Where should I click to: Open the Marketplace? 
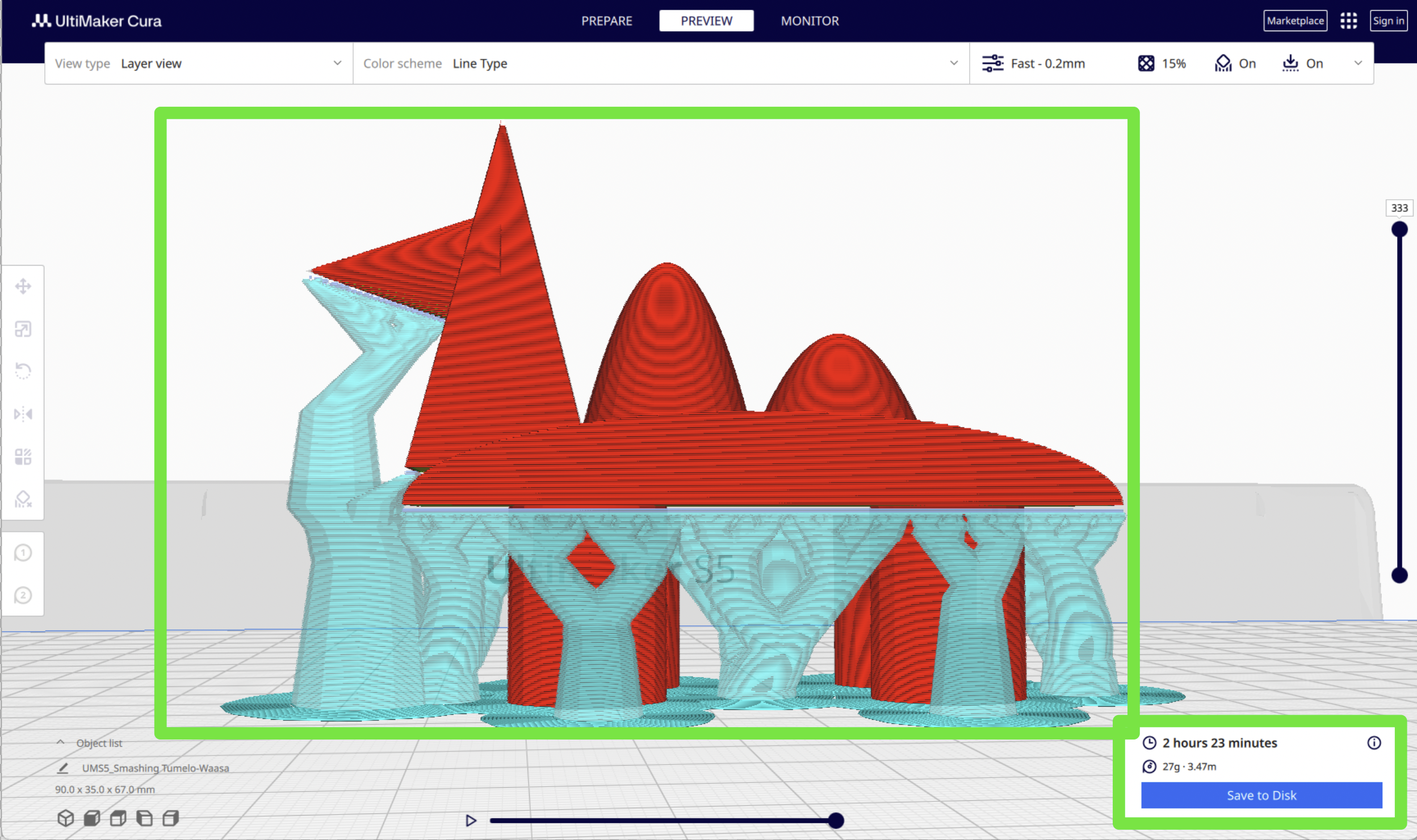click(x=1295, y=21)
